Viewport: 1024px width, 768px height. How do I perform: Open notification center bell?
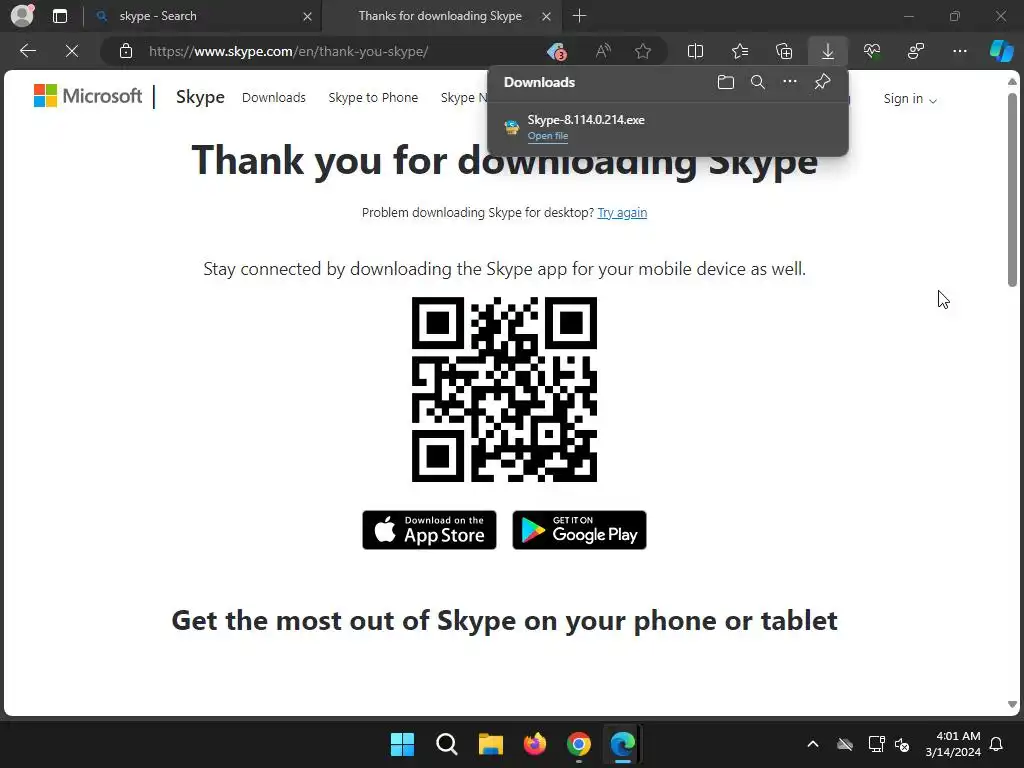coord(997,744)
